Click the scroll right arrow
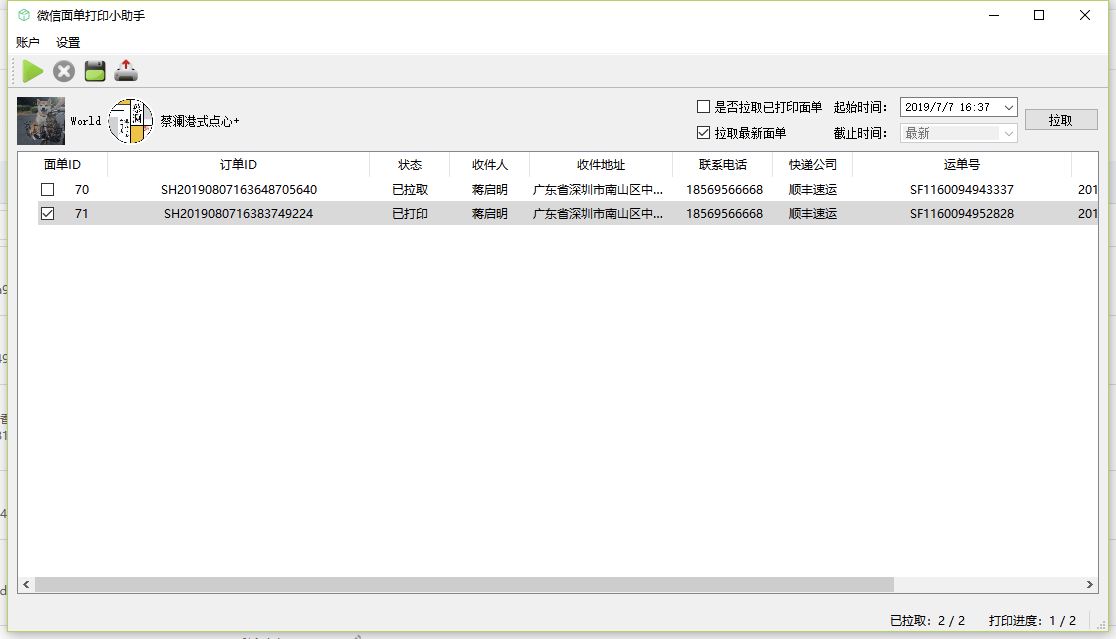The width and height of the screenshot is (1116, 639). (1089, 584)
